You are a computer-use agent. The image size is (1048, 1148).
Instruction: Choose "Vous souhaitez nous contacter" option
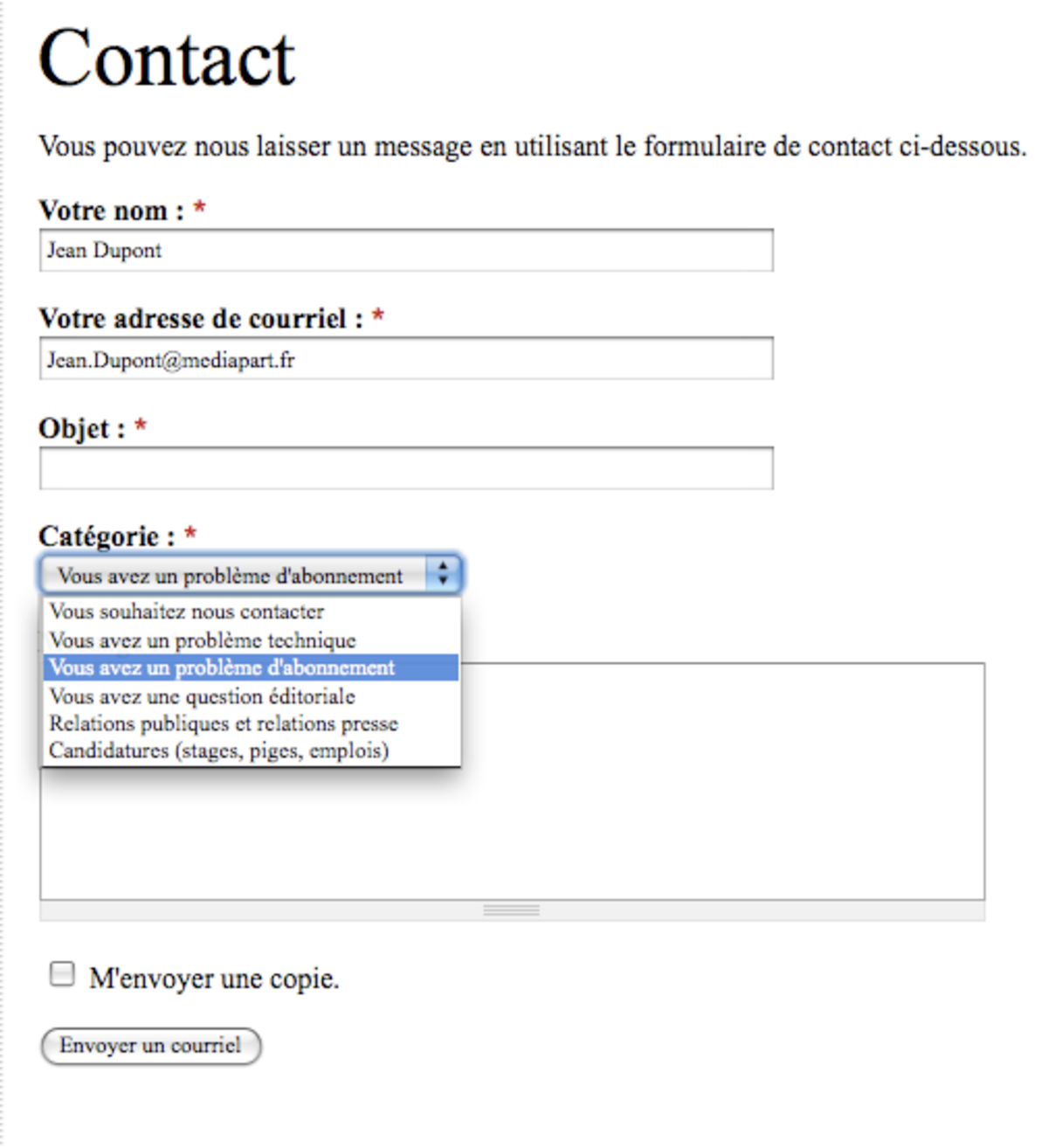(x=186, y=612)
